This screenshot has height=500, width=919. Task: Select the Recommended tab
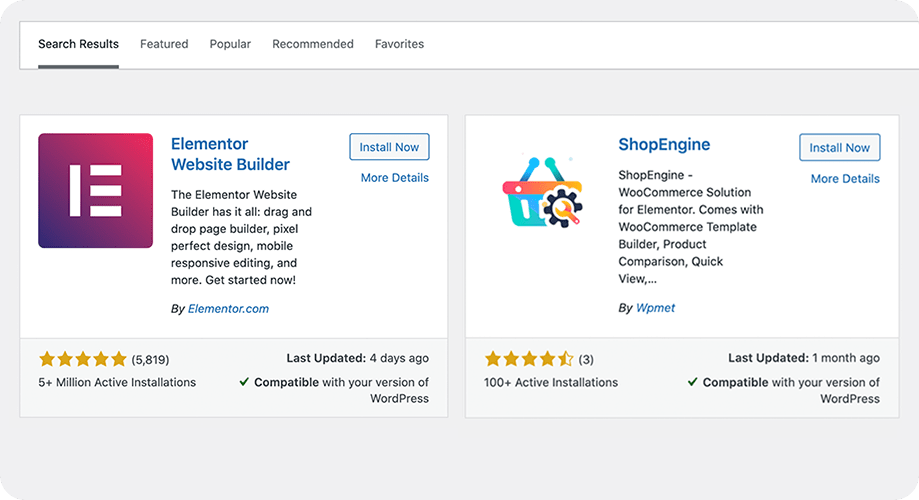313,44
